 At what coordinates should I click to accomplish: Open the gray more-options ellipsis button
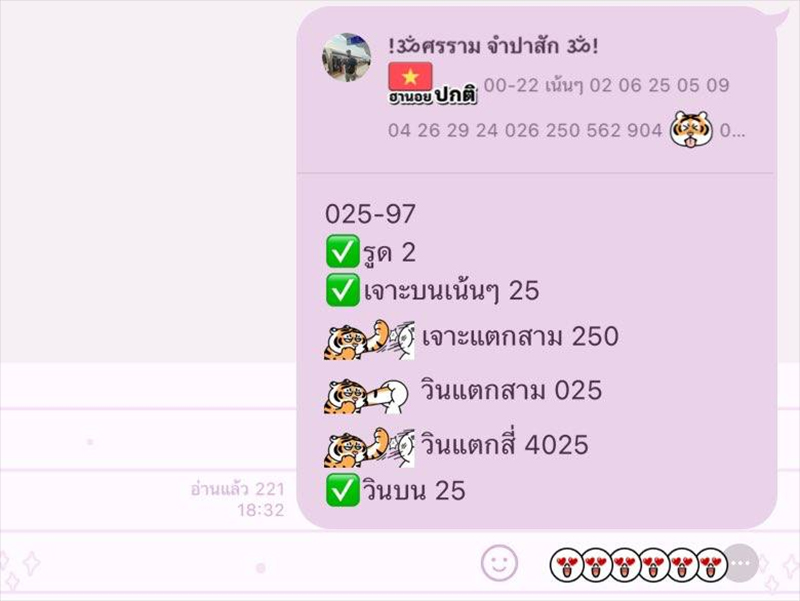741,563
